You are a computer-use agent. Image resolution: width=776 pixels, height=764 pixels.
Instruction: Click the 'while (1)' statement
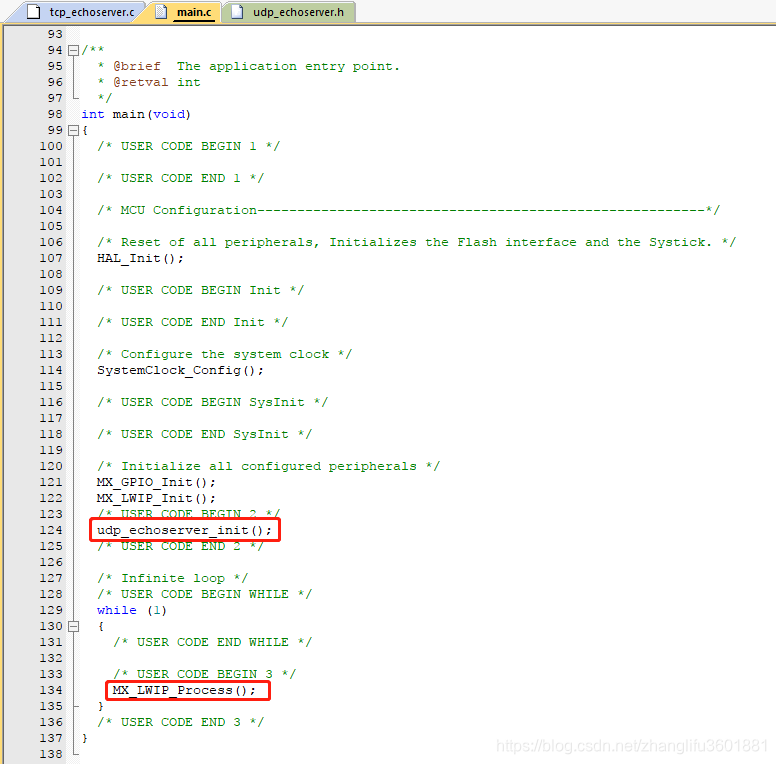132,610
